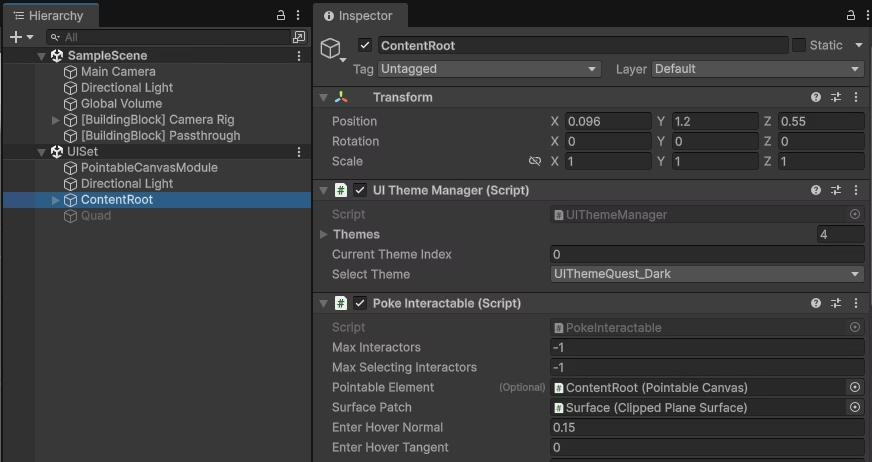Image resolution: width=872 pixels, height=462 pixels.
Task: Open Poke Interactable presets
Action: point(836,303)
